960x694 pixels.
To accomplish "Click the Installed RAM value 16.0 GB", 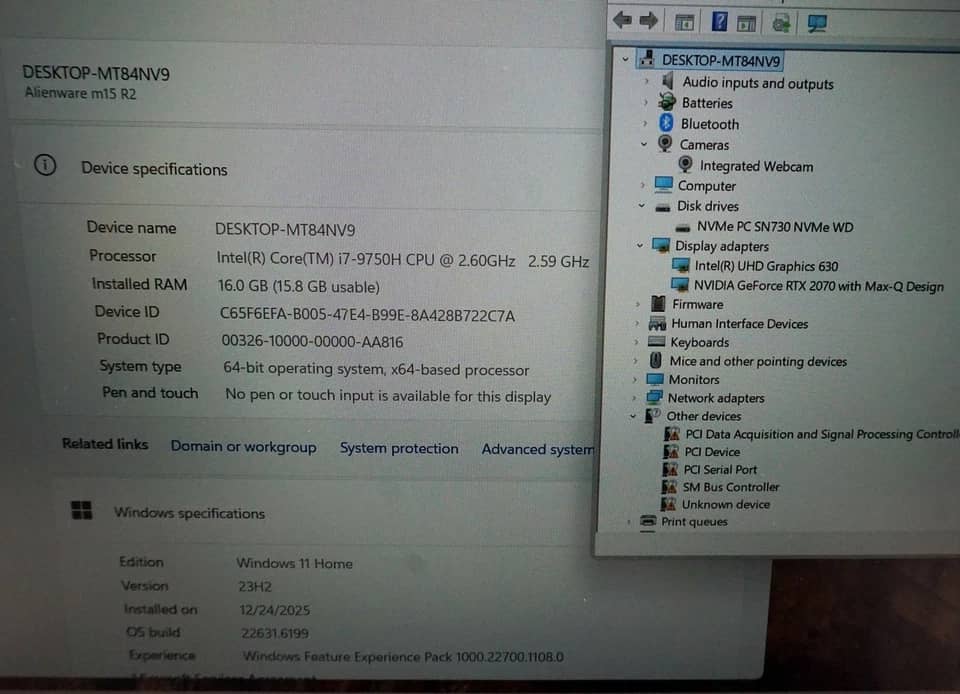I will tap(299, 286).
